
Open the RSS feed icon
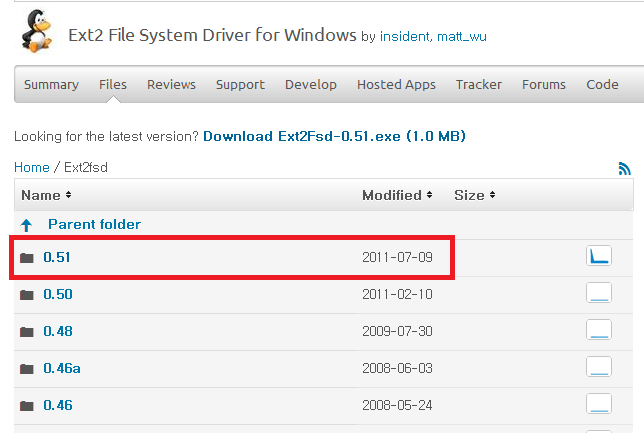pos(624,168)
